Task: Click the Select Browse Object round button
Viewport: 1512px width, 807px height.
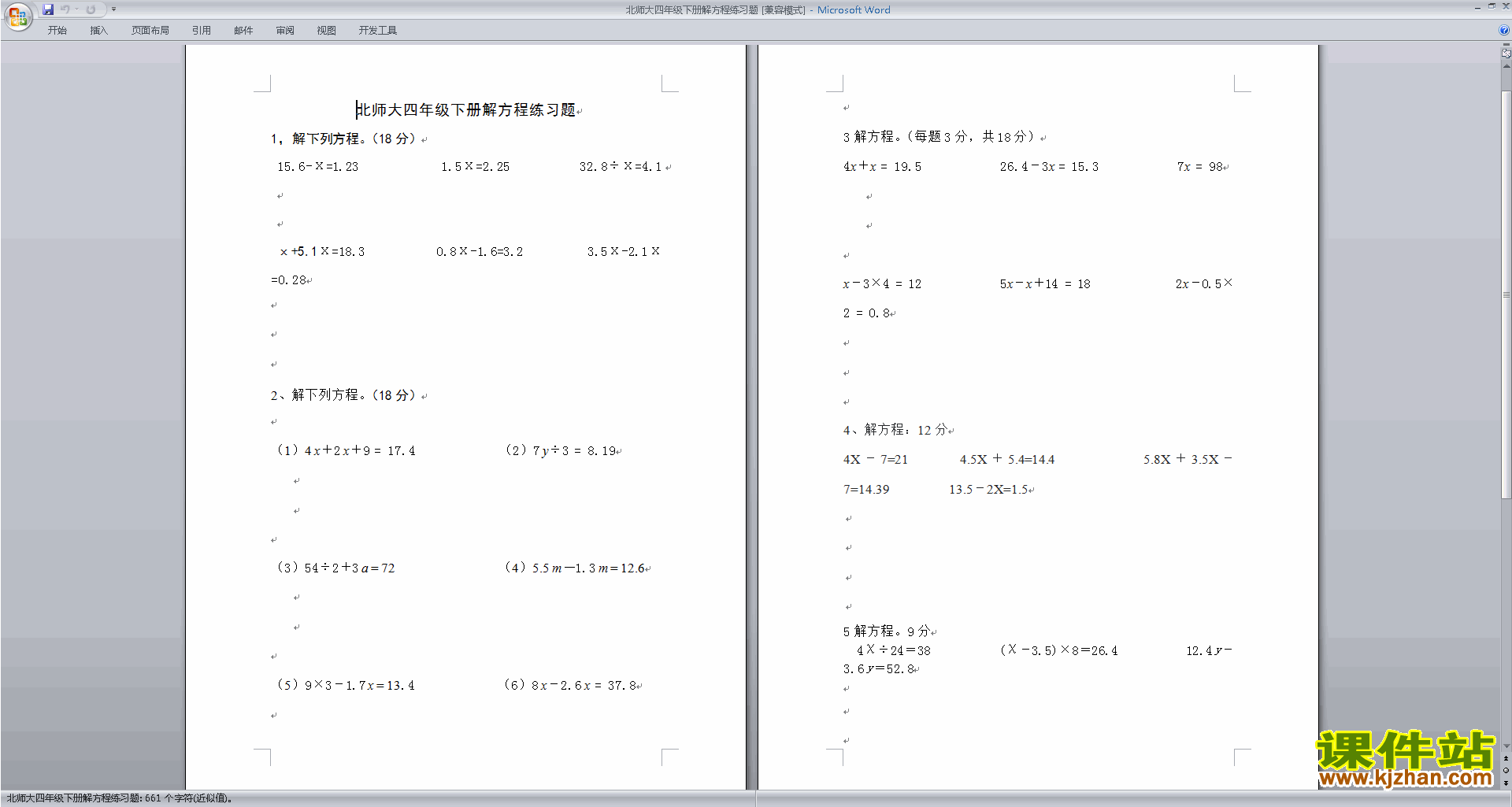Action: tap(1506, 771)
